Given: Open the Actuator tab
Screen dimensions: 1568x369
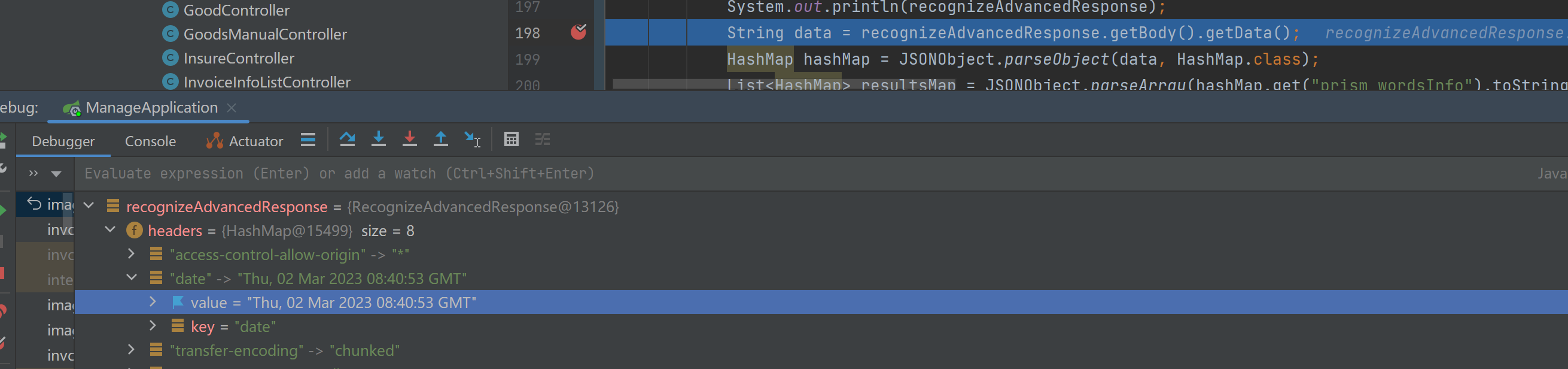Looking at the screenshot, I should click(x=245, y=141).
